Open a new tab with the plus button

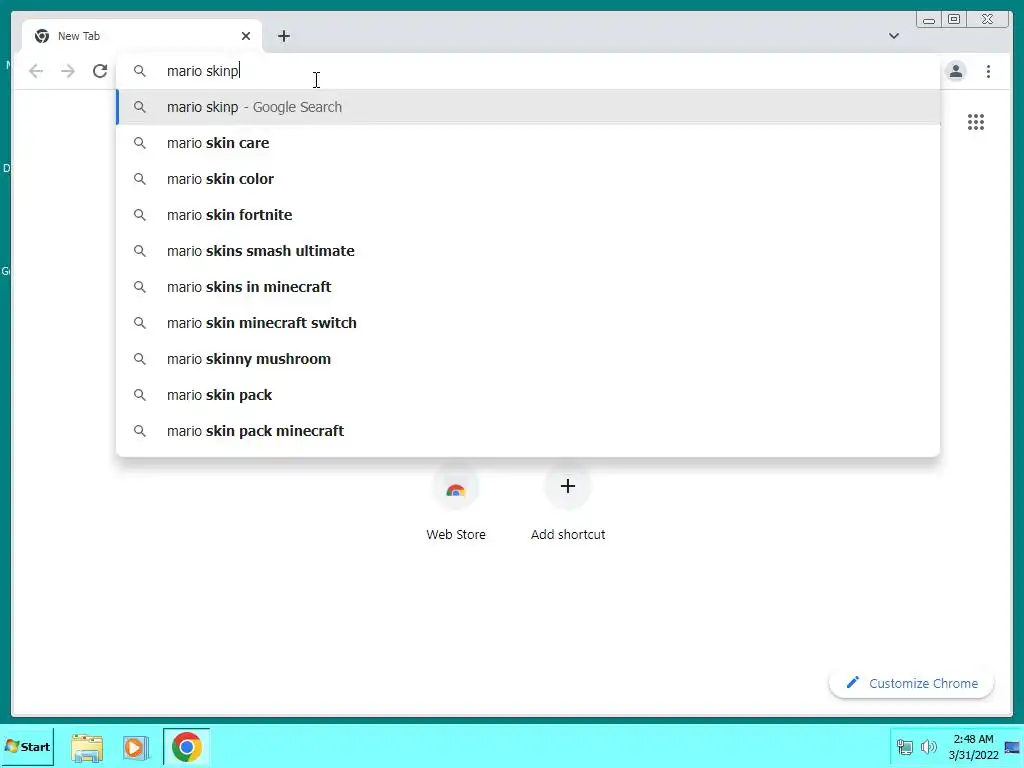pos(283,36)
